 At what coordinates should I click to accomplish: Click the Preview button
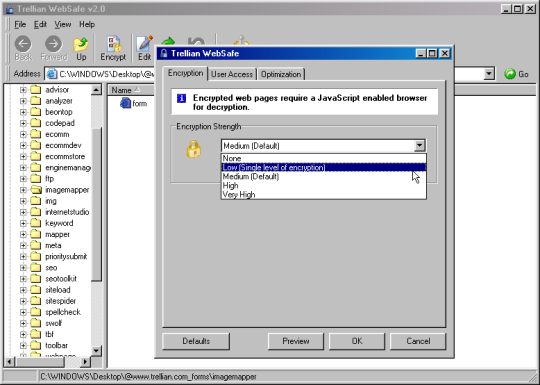[x=295, y=341]
